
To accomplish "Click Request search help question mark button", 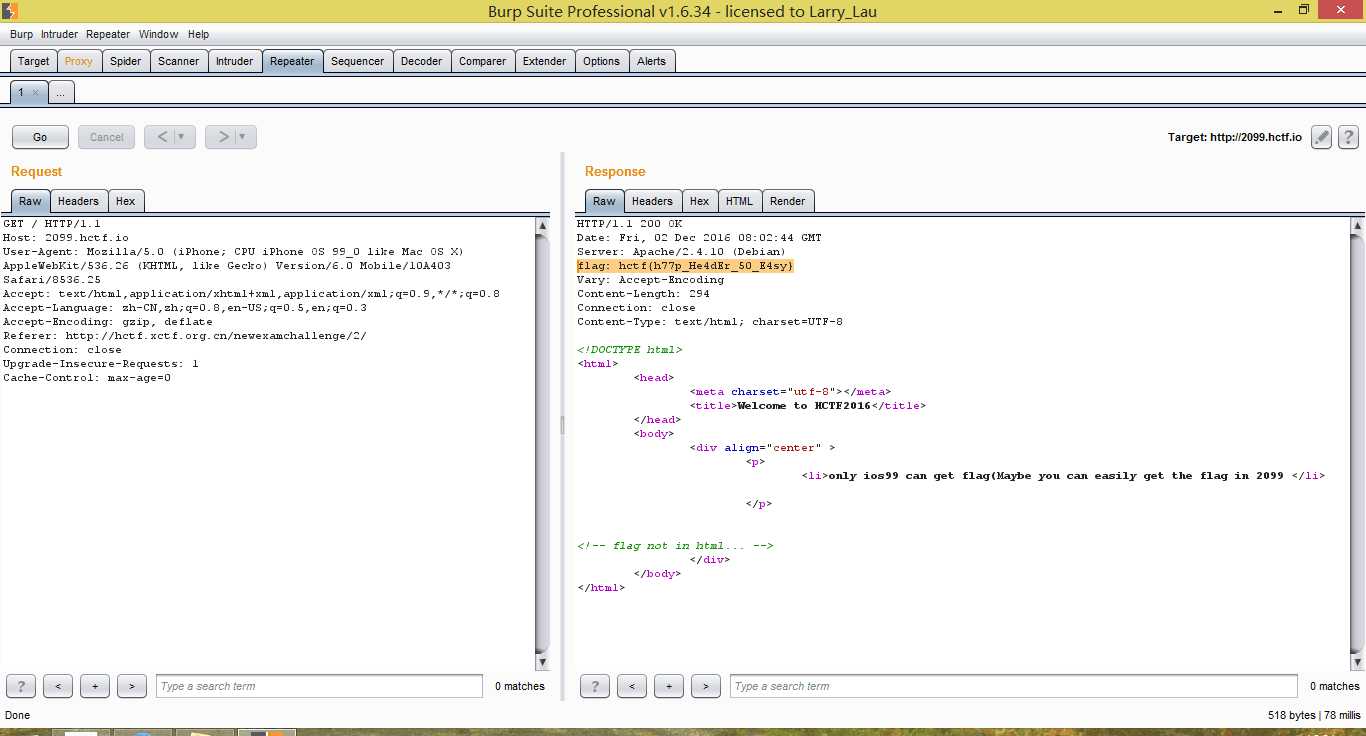I will 21,686.
